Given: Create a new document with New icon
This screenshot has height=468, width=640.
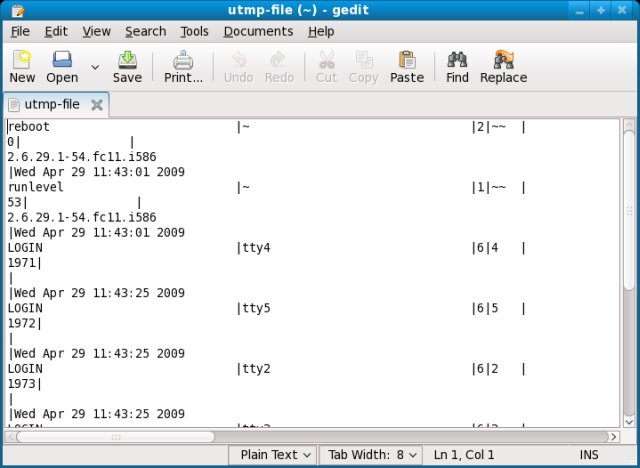Looking at the screenshot, I should [x=22, y=67].
